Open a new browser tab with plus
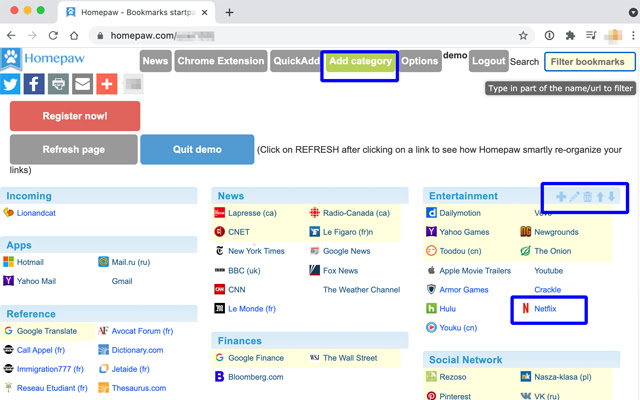Screen dimensions: 640x400 [x=229, y=12]
